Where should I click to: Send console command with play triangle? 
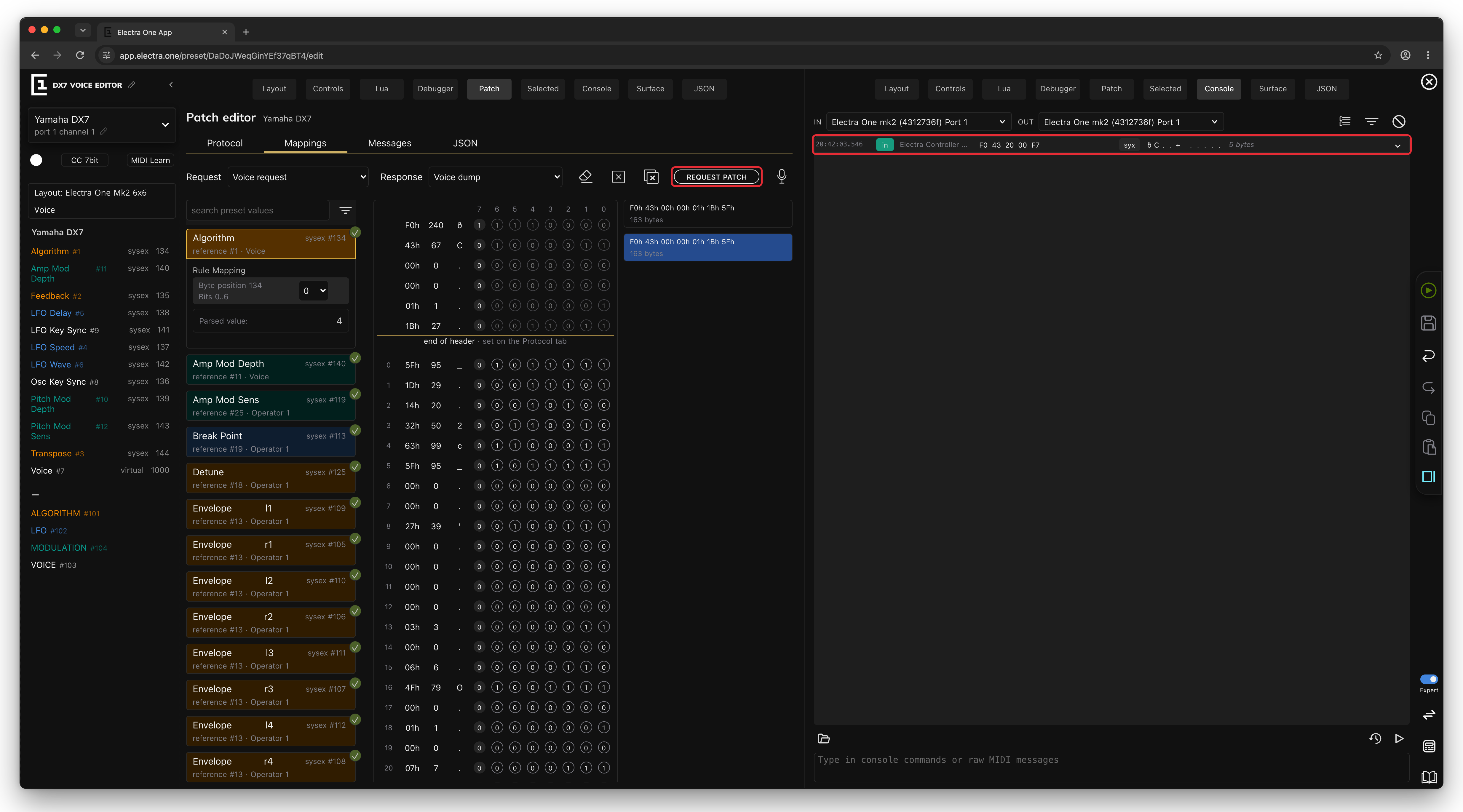coord(1399,738)
